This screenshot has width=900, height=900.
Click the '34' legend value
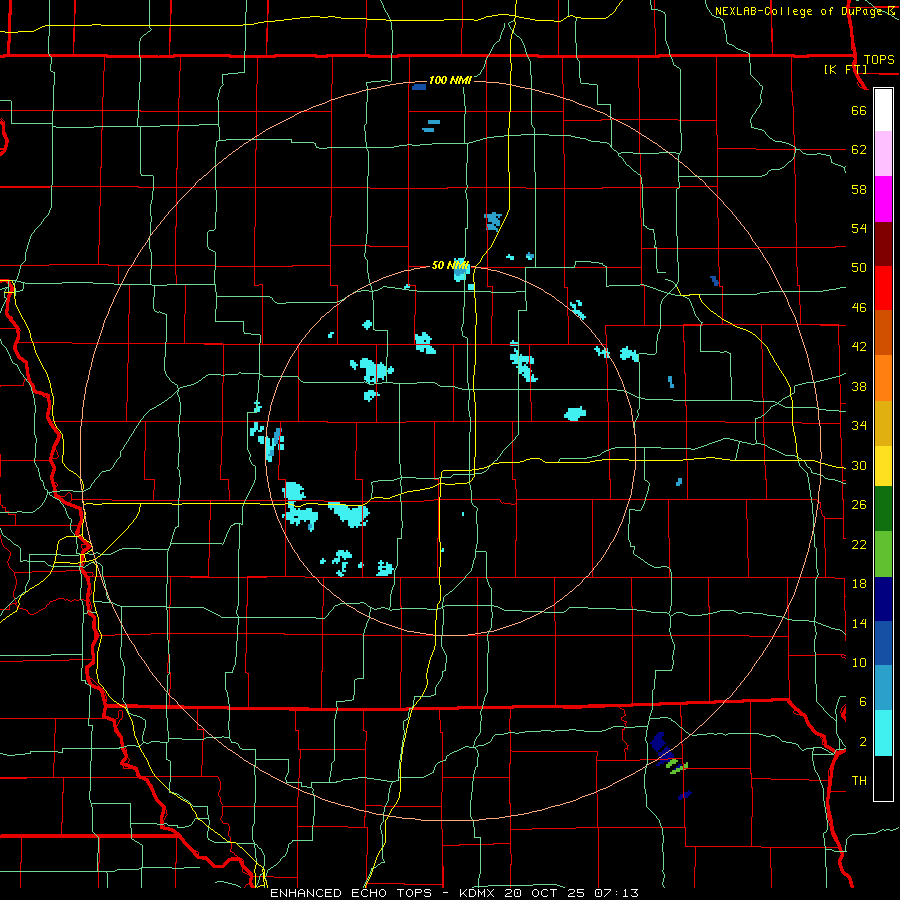click(x=859, y=425)
